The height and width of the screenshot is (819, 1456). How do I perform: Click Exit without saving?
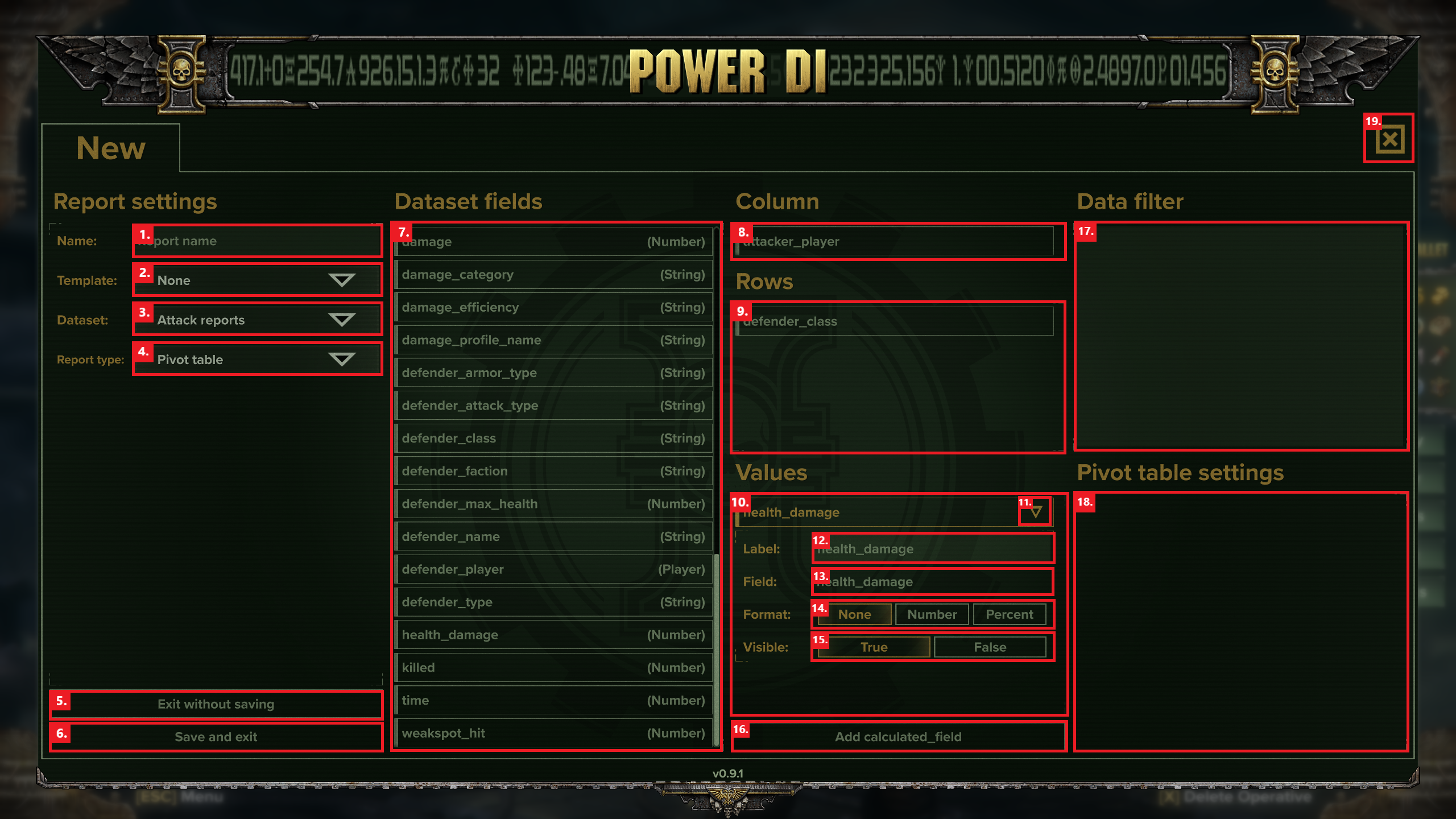(216, 704)
